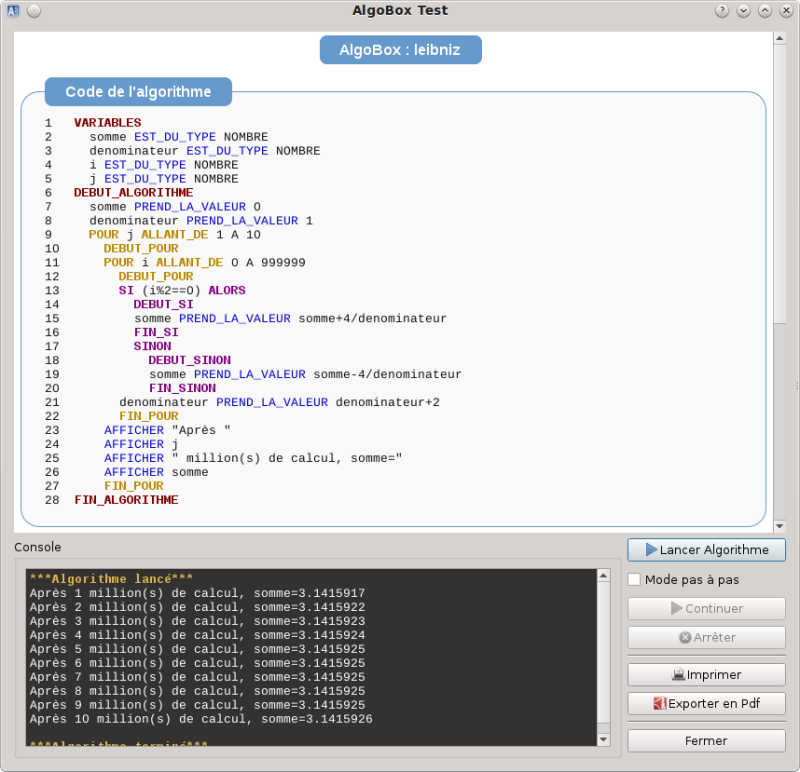Click the console scroll-up arrow
Screen dimensions: 800x772
(603, 576)
